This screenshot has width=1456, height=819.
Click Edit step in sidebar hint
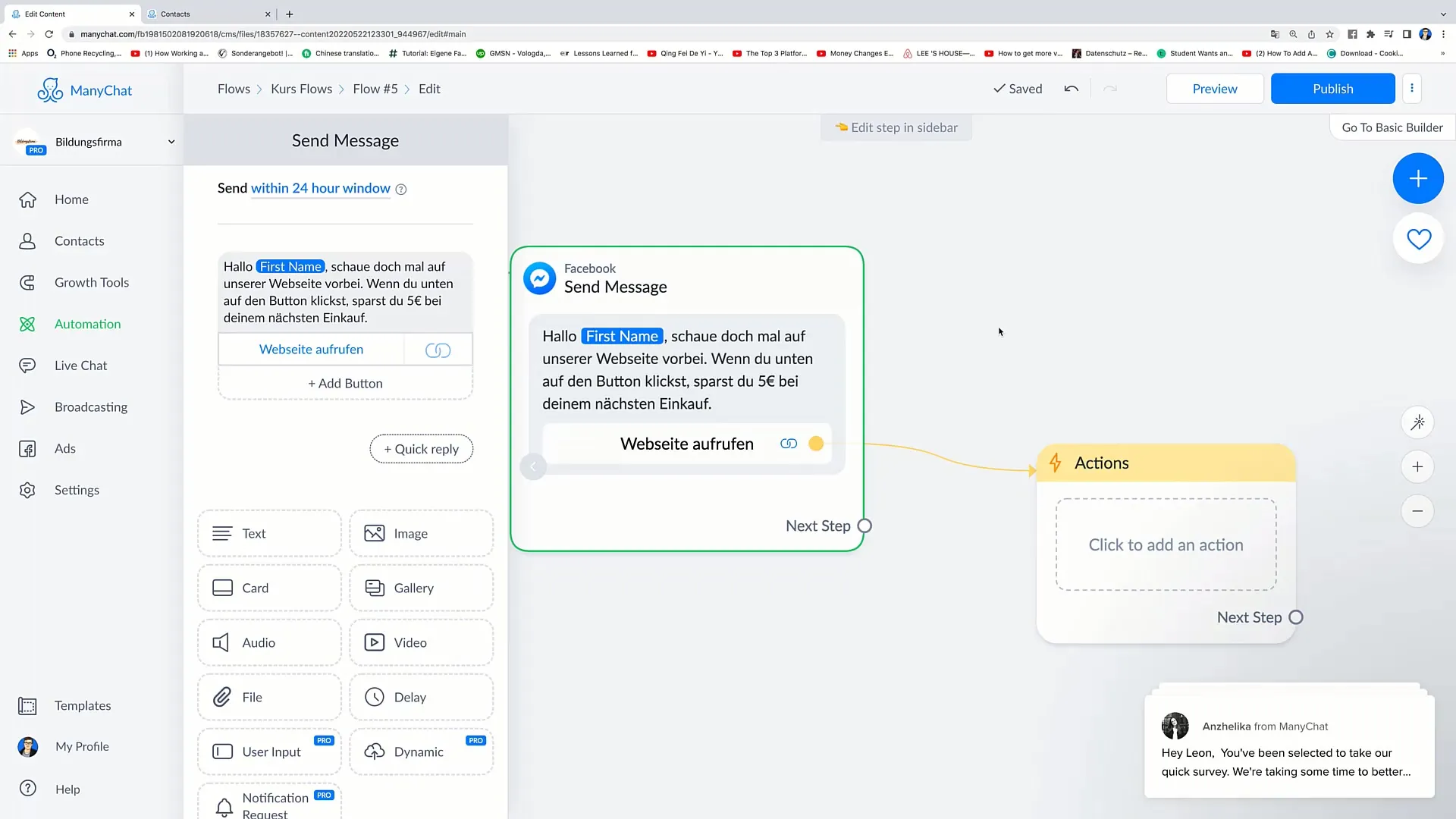[896, 127]
